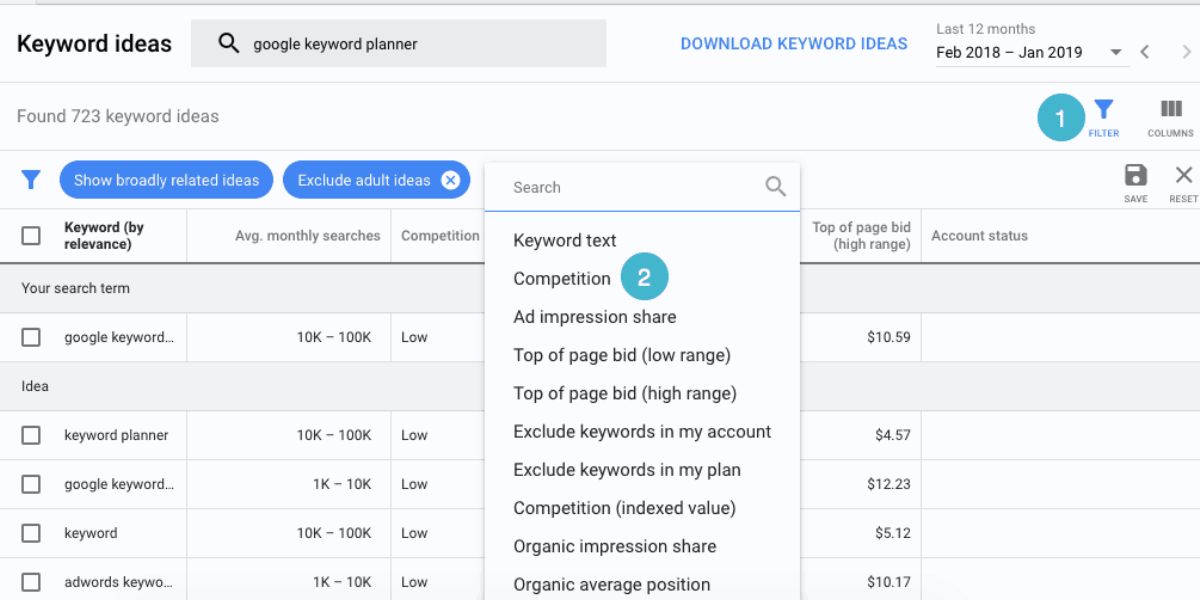Click the Account status column header
The height and width of the screenshot is (600, 1200).
tap(979, 236)
